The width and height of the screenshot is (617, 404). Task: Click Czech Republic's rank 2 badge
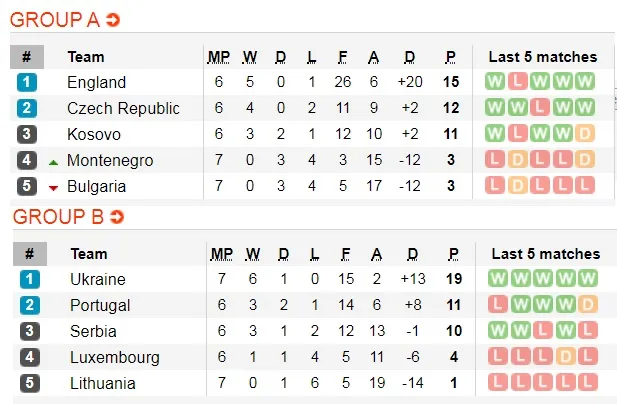pyautogui.click(x=27, y=108)
